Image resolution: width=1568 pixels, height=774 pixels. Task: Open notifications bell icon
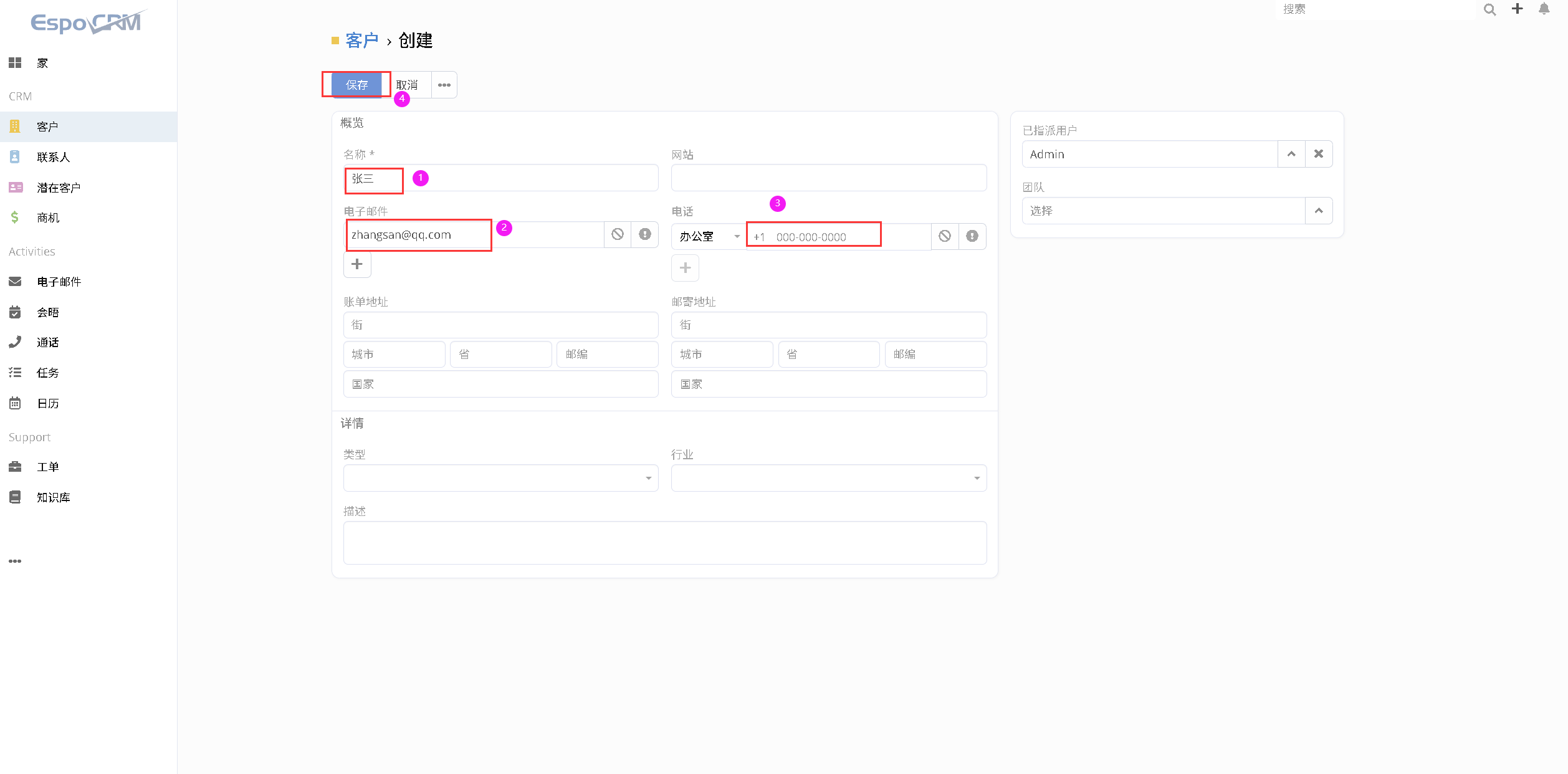point(1544,9)
